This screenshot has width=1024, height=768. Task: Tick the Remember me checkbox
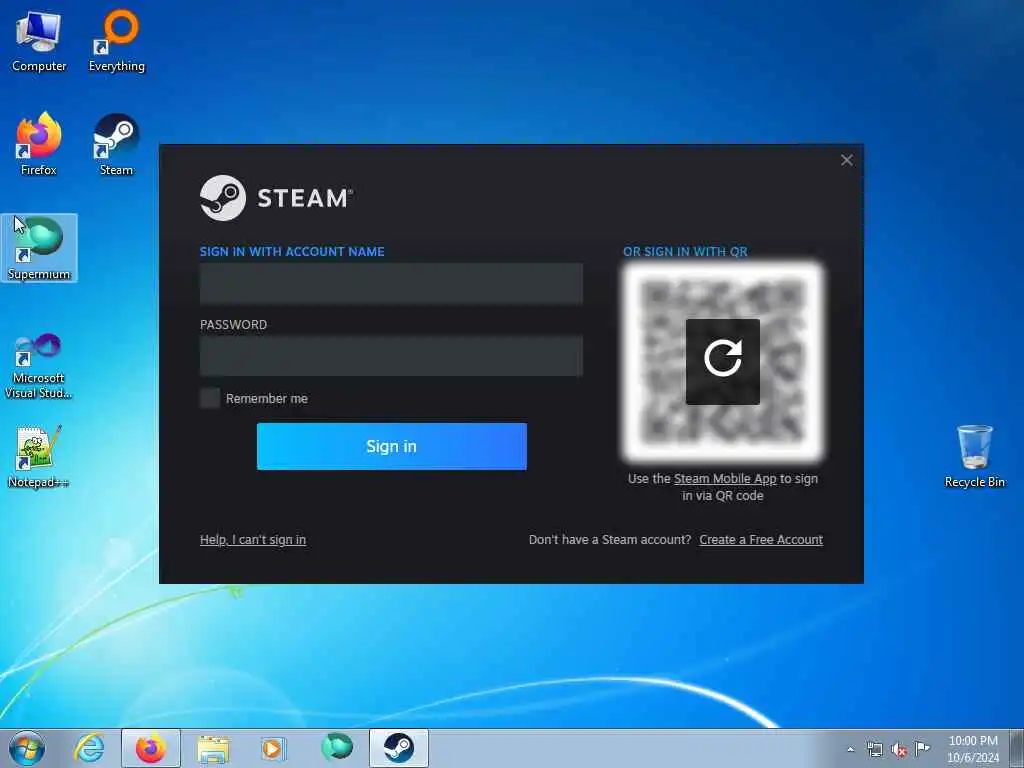pos(210,398)
